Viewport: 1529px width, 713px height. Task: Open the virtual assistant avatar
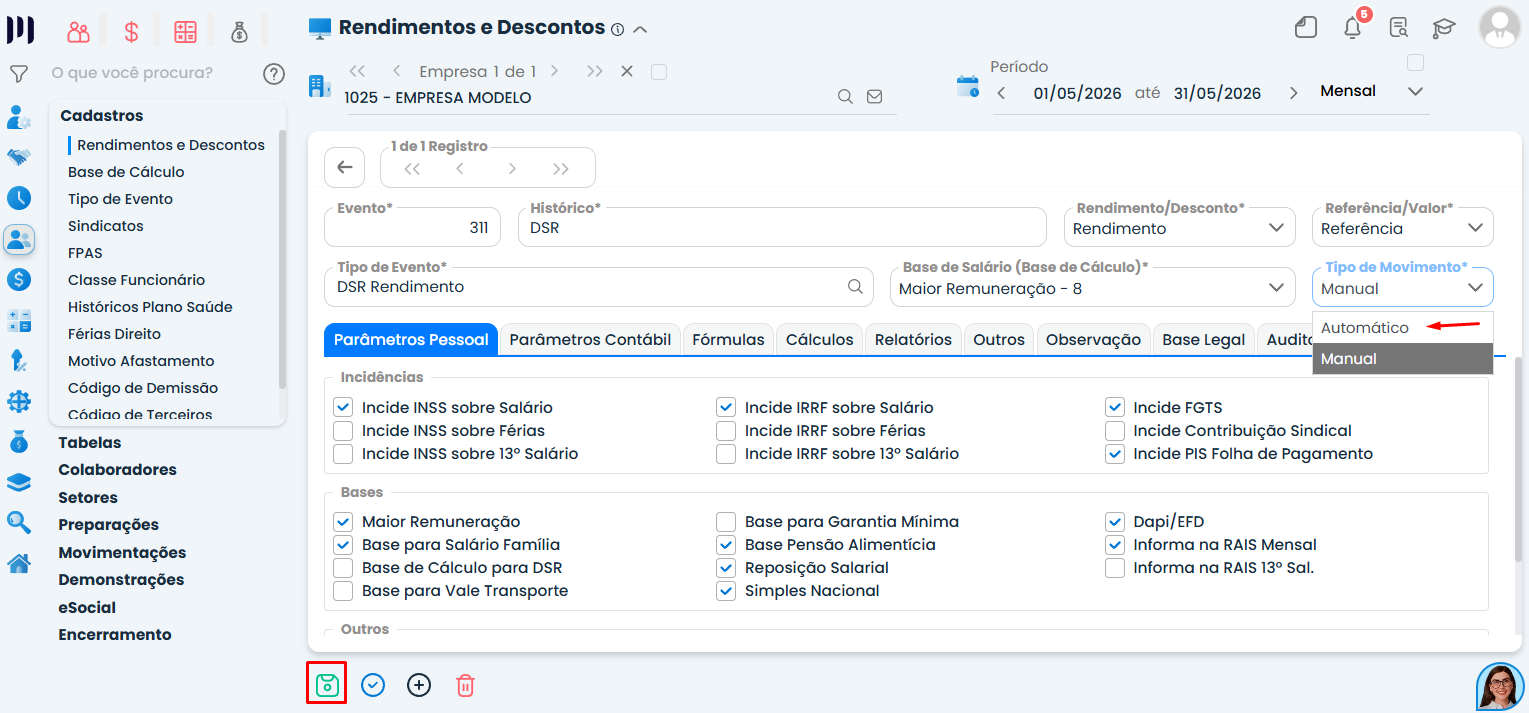point(1500,687)
